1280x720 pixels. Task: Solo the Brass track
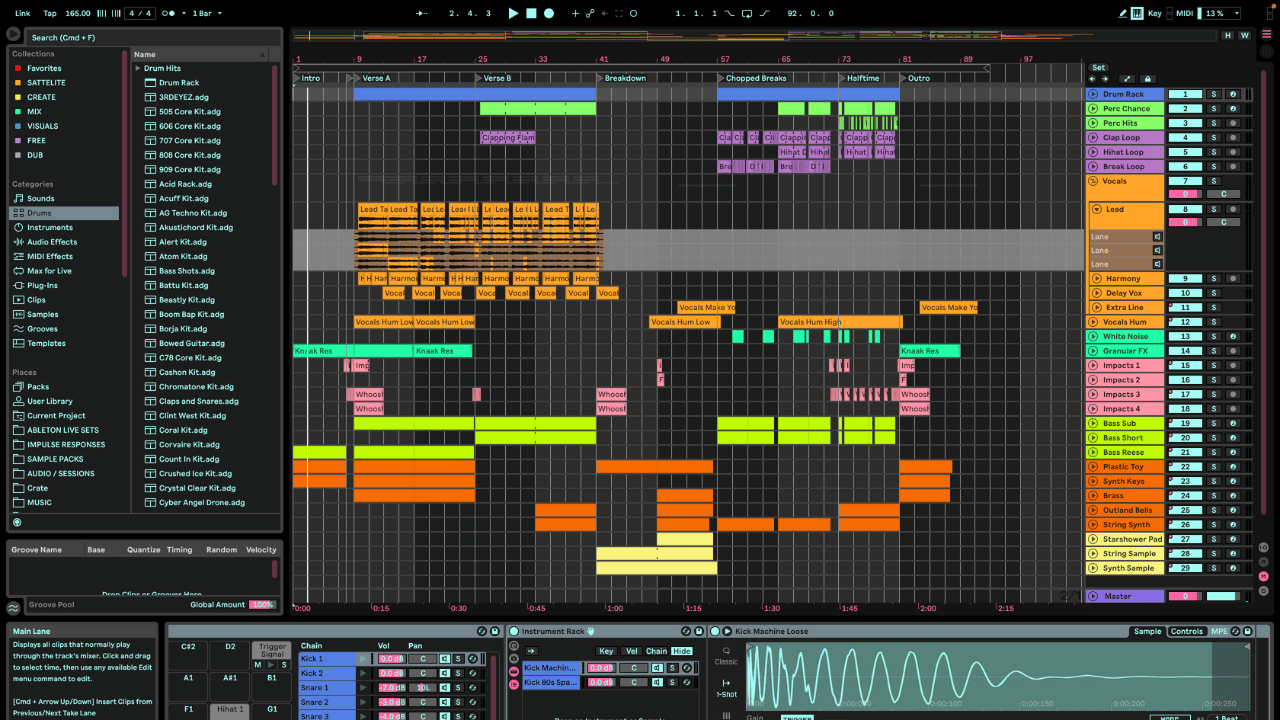(x=1214, y=495)
